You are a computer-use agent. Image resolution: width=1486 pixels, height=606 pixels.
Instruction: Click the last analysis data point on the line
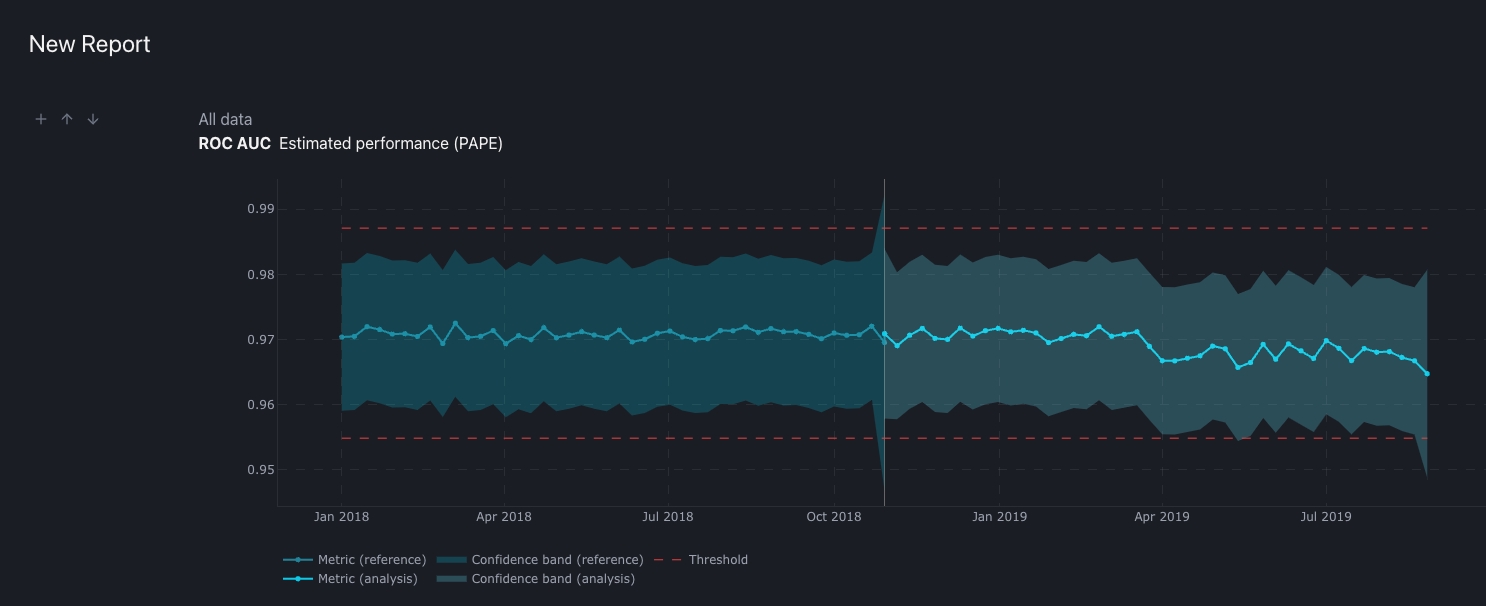(x=1427, y=374)
